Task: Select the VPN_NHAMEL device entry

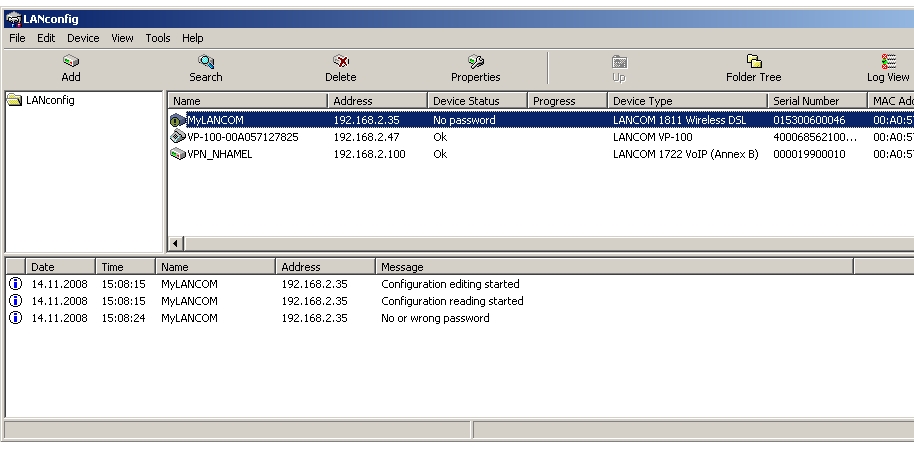Action: [219, 154]
